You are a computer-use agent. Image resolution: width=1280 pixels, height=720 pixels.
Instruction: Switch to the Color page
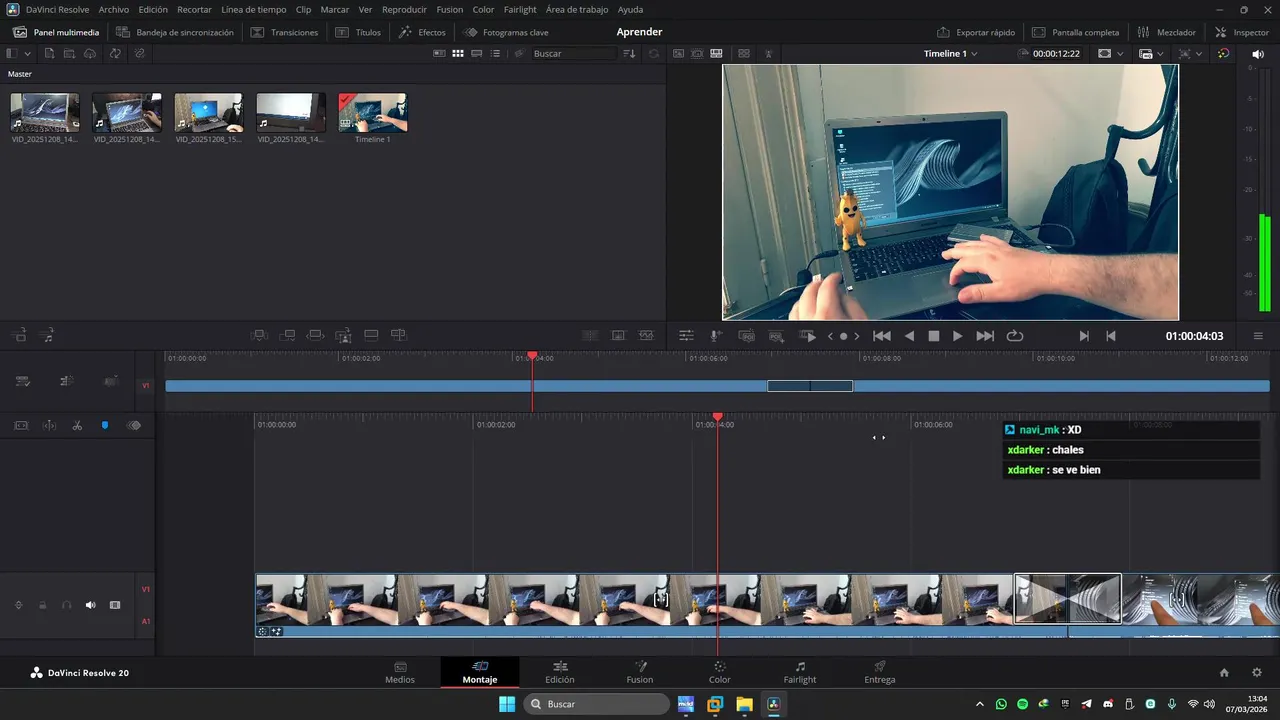pos(719,672)
